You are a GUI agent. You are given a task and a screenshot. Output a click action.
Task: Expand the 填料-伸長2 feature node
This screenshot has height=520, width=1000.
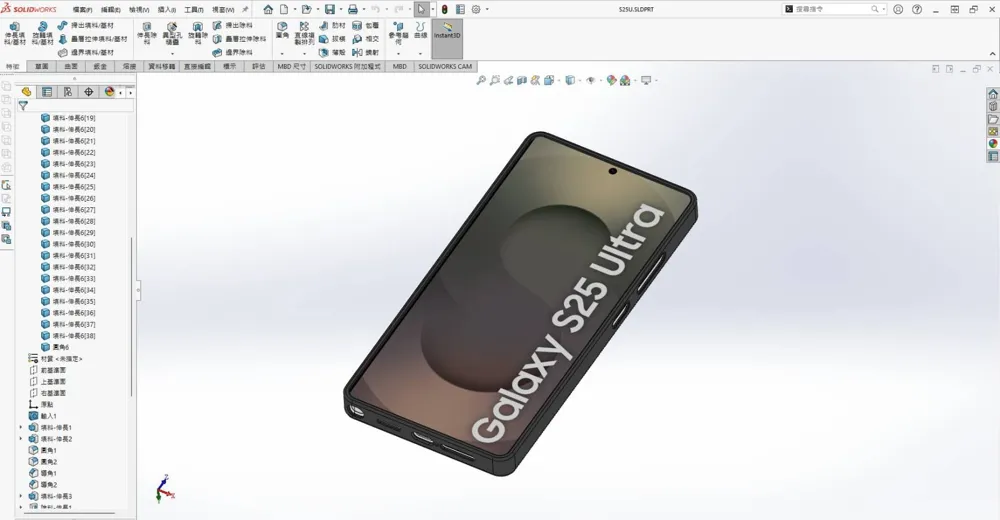(20, 439)
